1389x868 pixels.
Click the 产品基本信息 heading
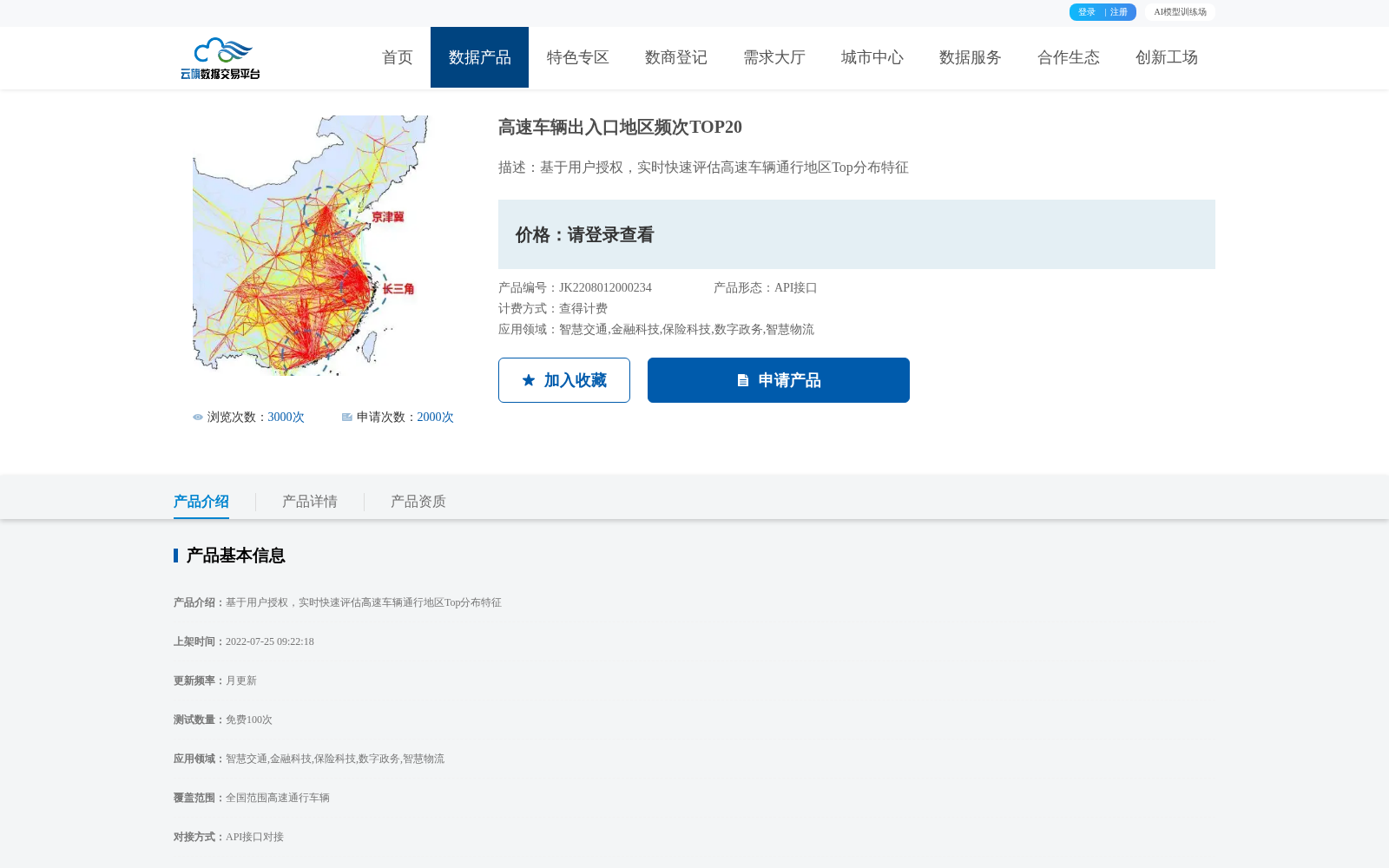click(x=235, y=556)
